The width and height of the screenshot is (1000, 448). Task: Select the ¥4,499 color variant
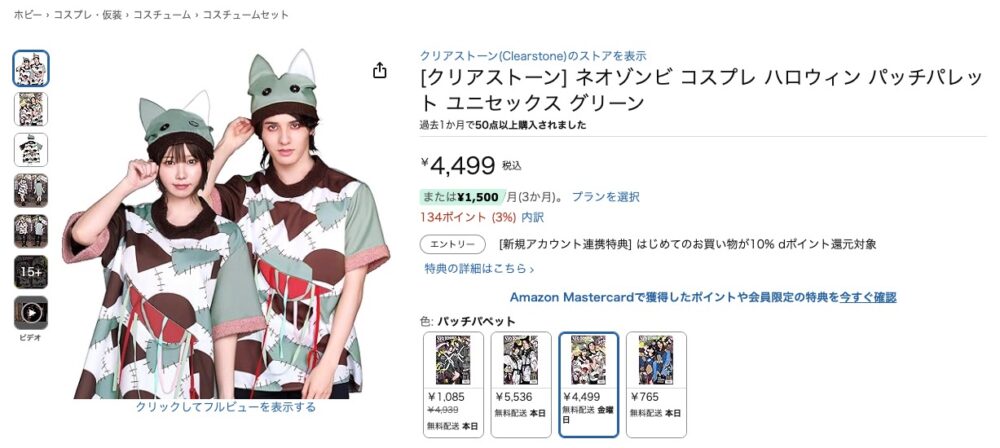click(588, 384)
